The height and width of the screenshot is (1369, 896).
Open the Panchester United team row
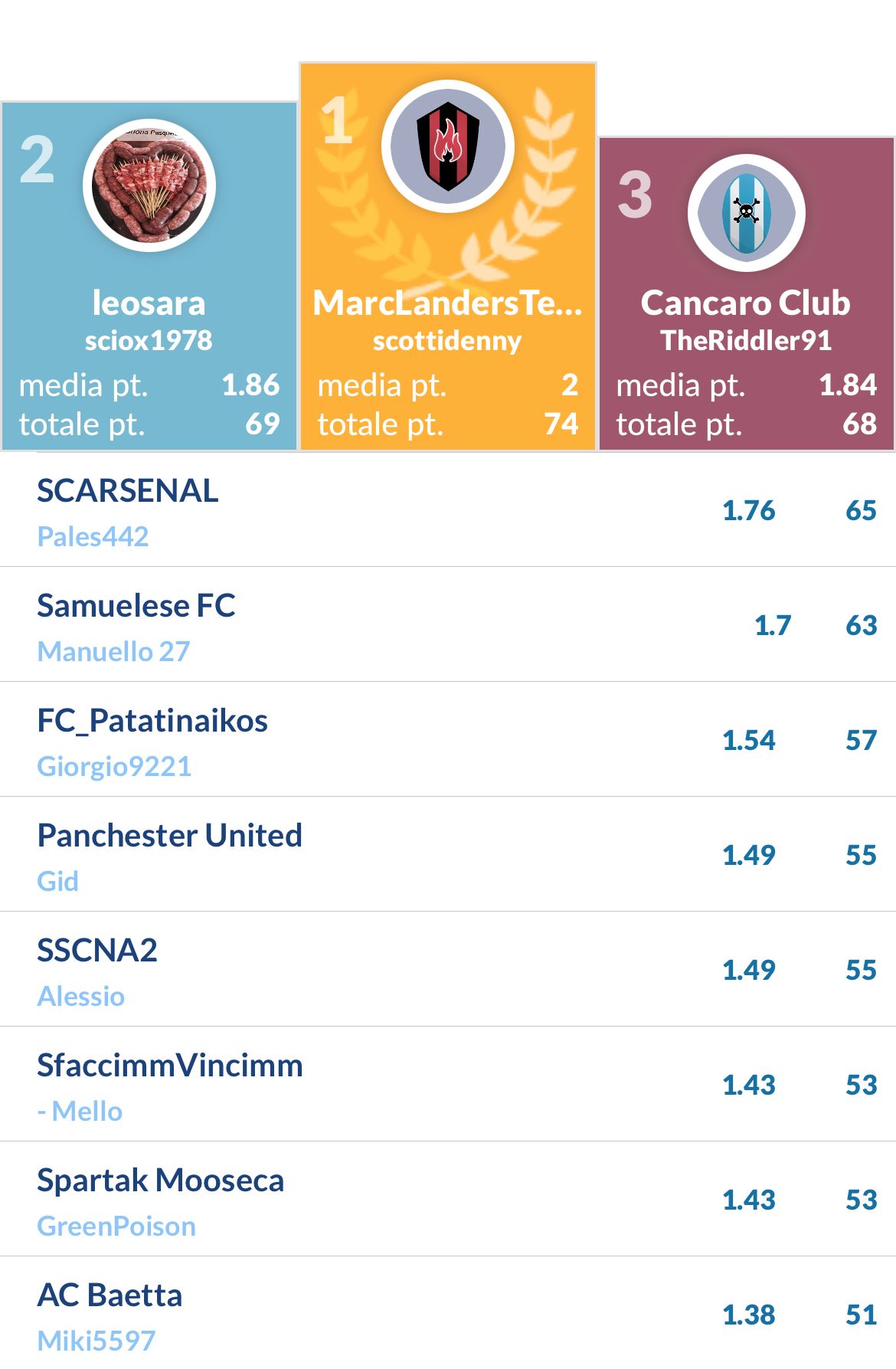[448, 855]
